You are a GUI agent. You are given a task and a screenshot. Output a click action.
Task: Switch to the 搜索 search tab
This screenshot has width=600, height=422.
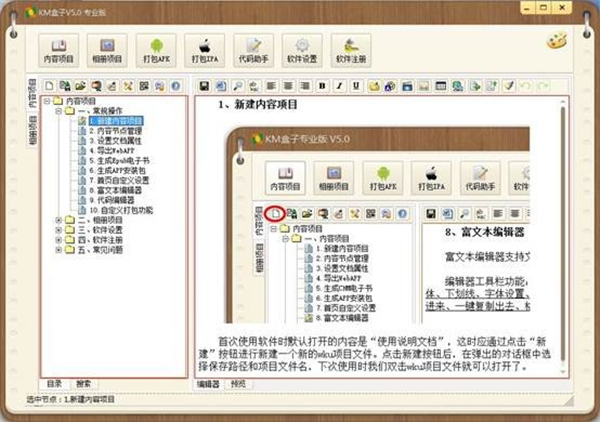[x=84, y=384]
